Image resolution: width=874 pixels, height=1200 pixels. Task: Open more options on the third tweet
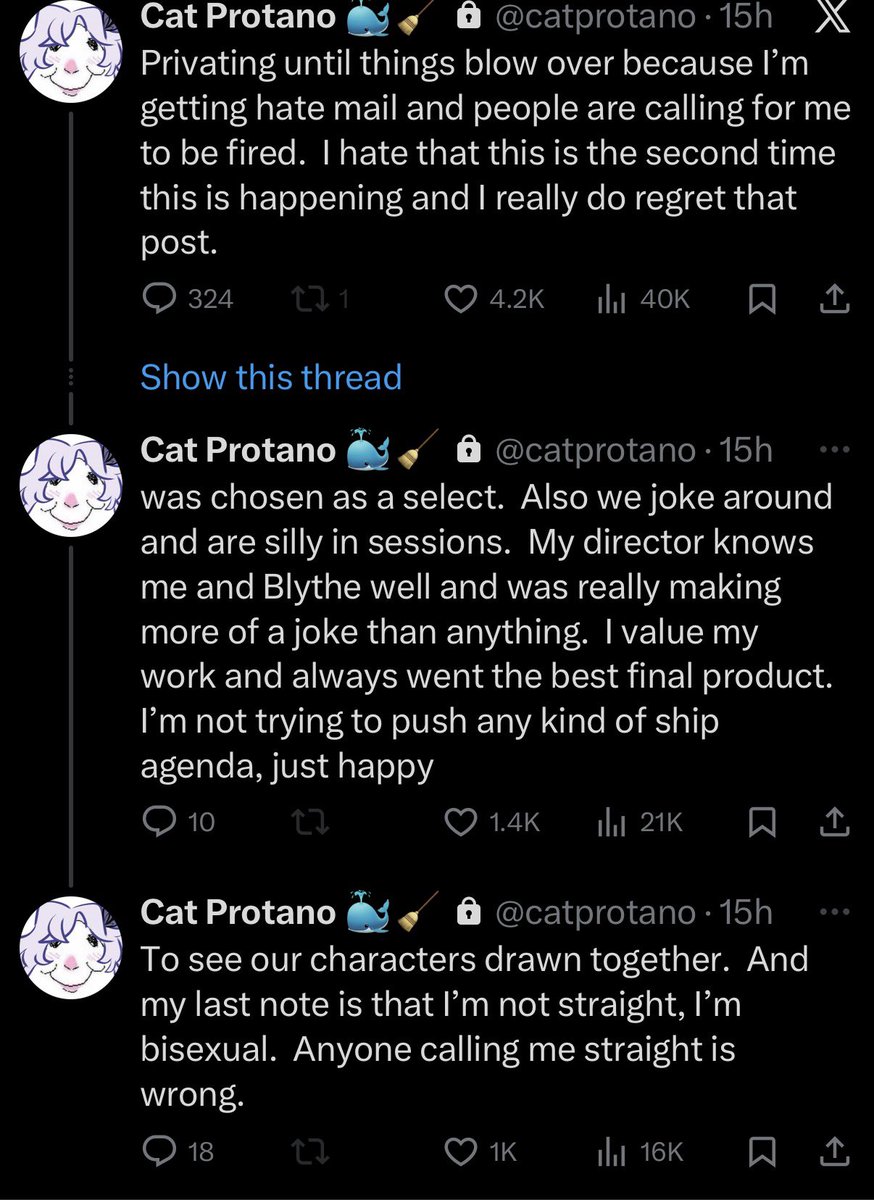coord(832,912)
